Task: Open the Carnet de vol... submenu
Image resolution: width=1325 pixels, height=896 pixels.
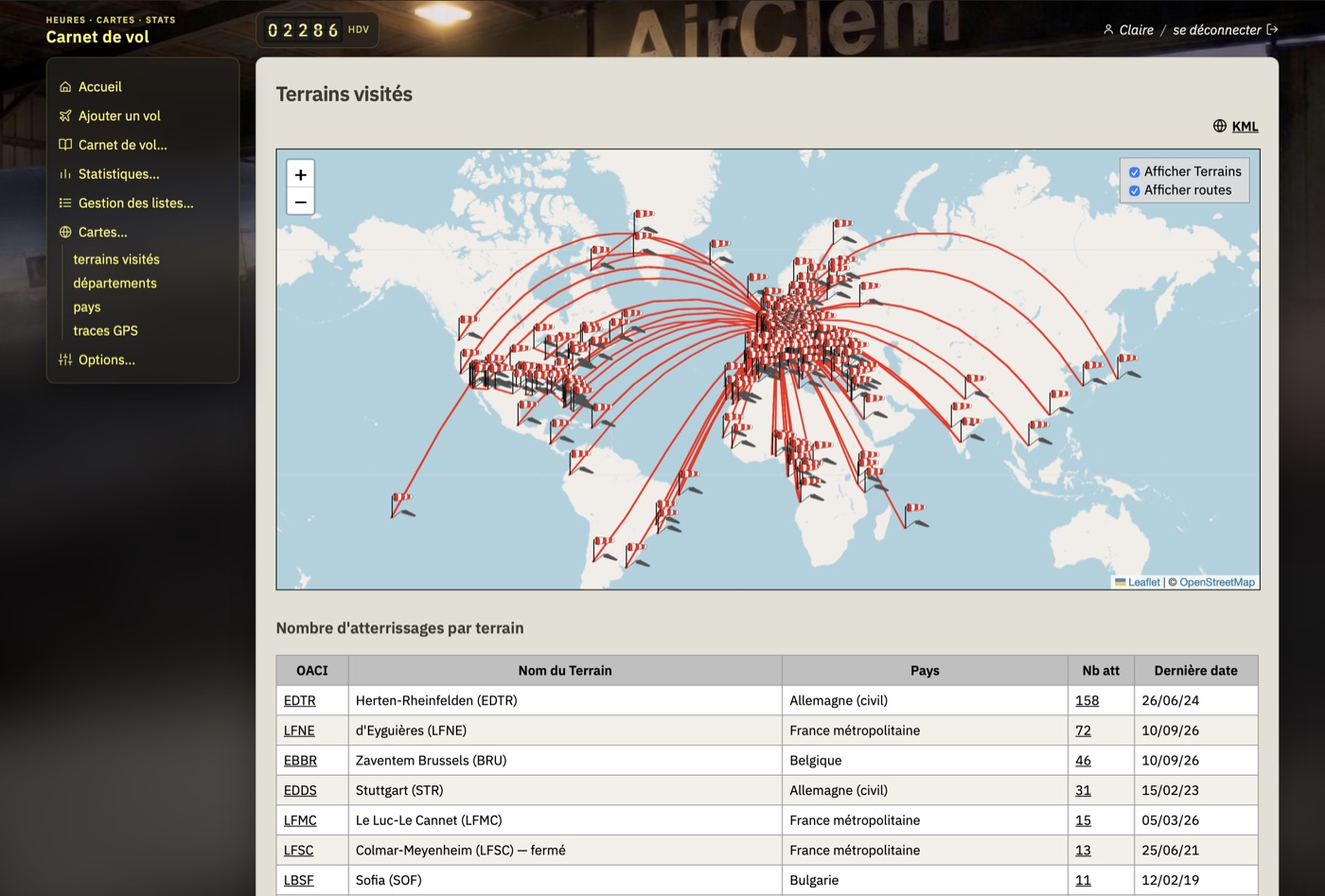Action: click(x=122, y=145)
